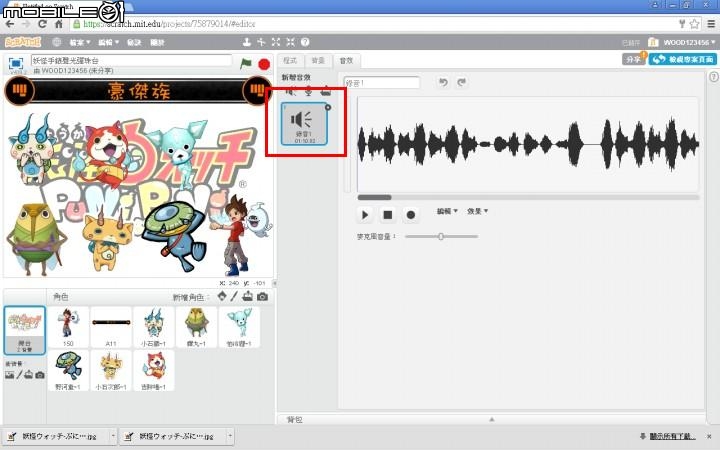Select sprite A11
Screen dimensions: 720x450
pyautogui.click(x=111, y=327)
